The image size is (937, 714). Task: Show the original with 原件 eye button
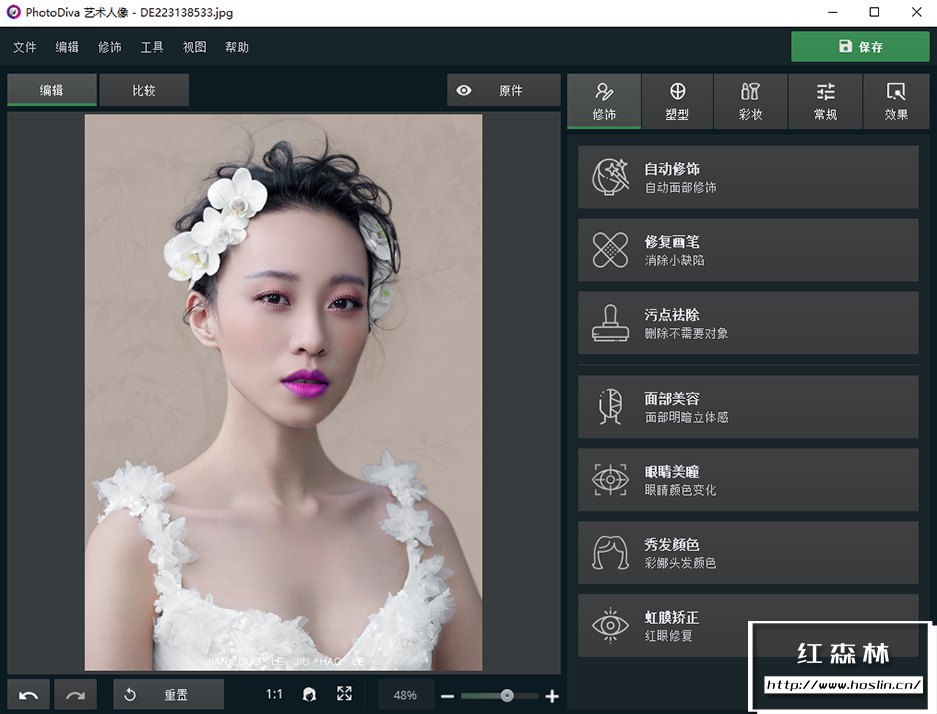click(503, 90)
